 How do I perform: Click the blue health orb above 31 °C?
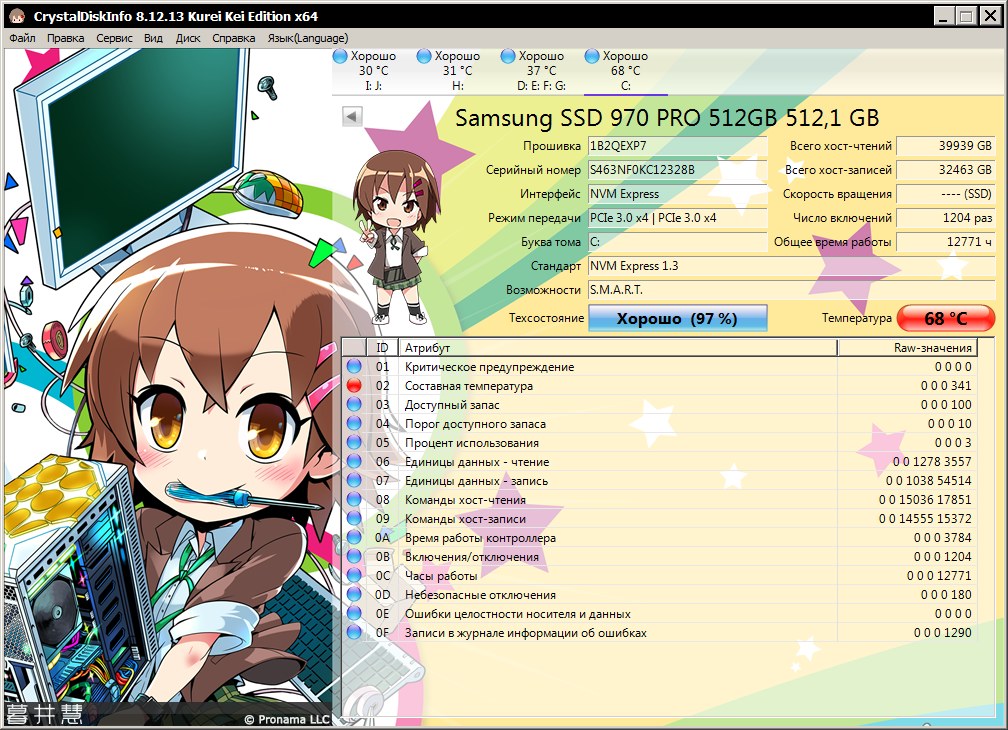coord(424,57)
